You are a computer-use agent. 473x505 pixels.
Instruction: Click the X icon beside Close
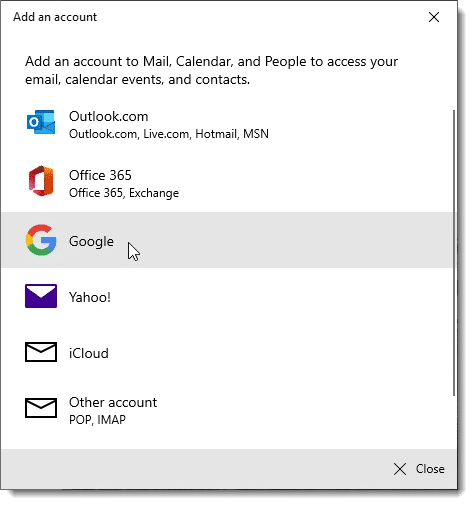point(400,469)
